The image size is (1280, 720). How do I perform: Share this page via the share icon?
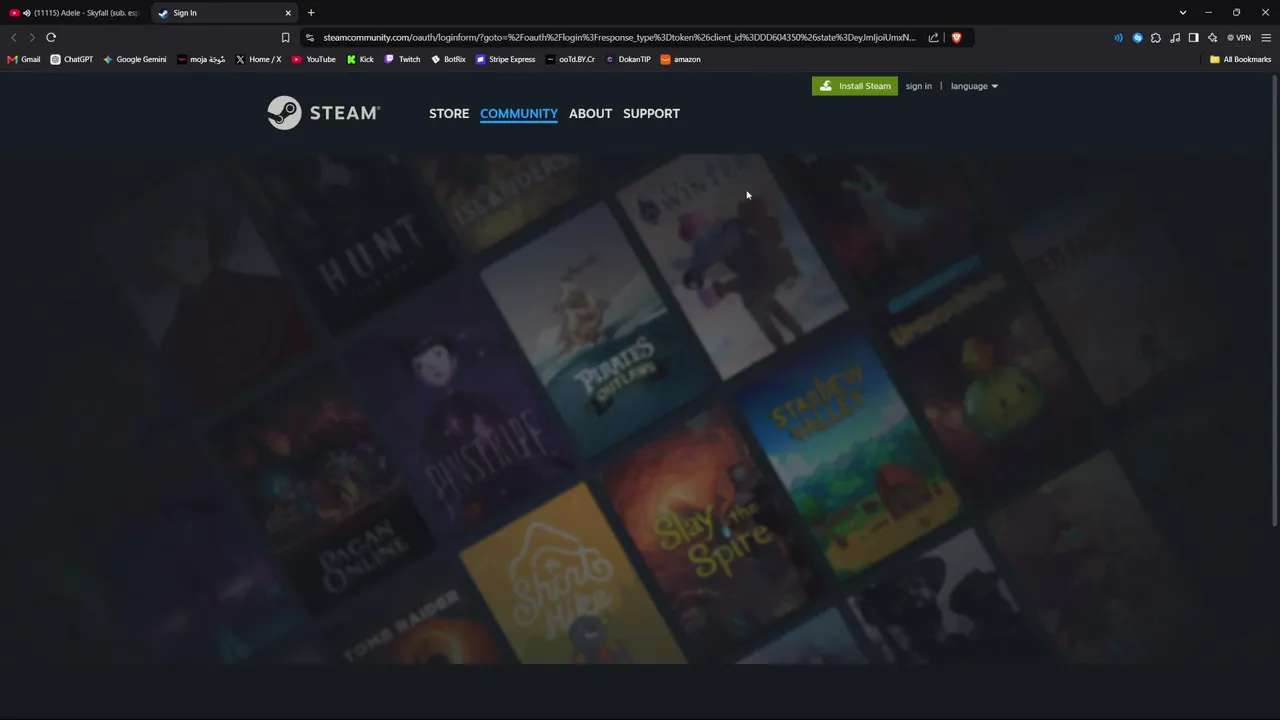pyautogui.click(x=933, y=38)
